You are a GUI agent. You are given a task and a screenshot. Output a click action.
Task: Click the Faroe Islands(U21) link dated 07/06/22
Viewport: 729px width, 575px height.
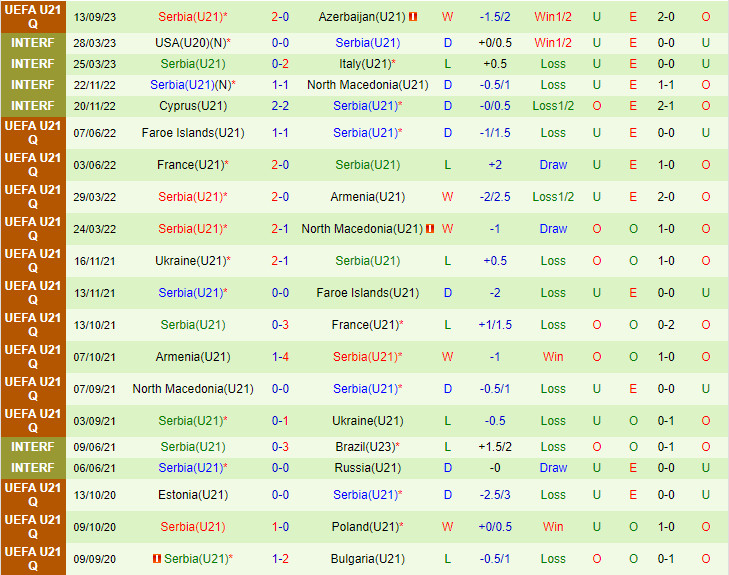tap(192, 133)
